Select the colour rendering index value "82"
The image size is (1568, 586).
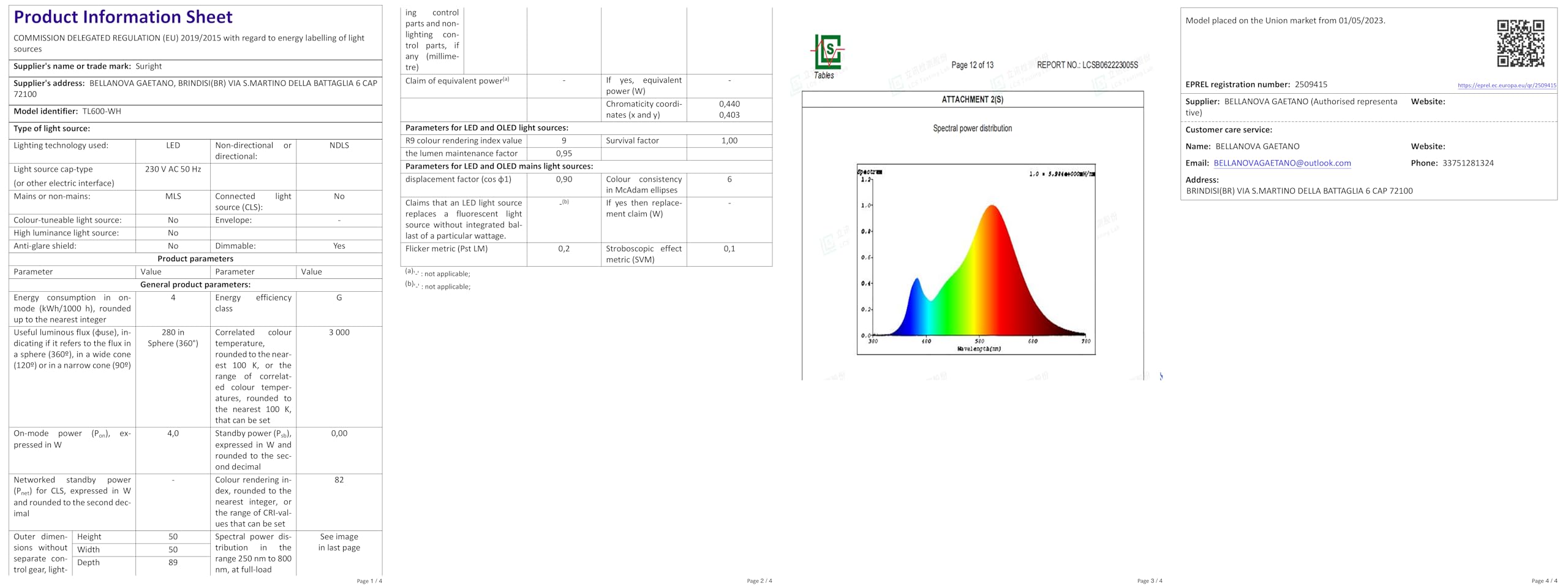339,480
